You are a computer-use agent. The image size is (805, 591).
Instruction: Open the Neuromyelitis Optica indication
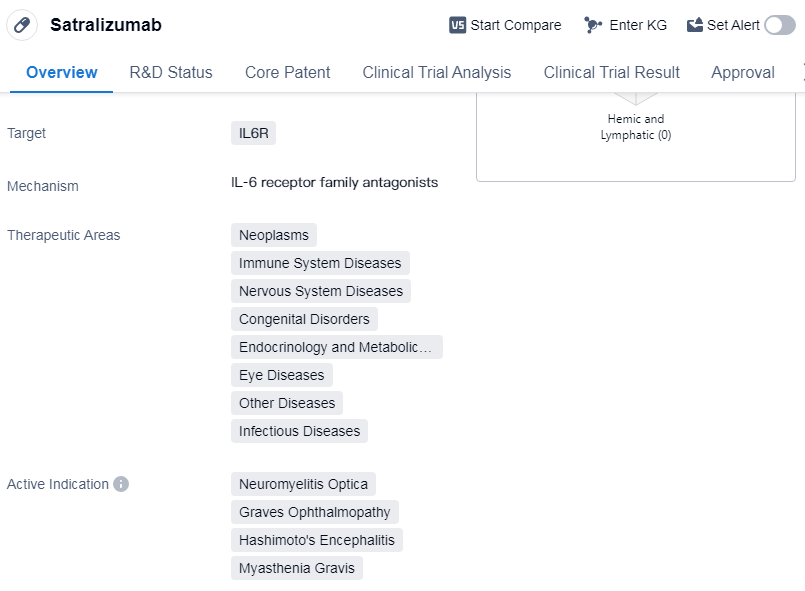(x=303, y=484)
